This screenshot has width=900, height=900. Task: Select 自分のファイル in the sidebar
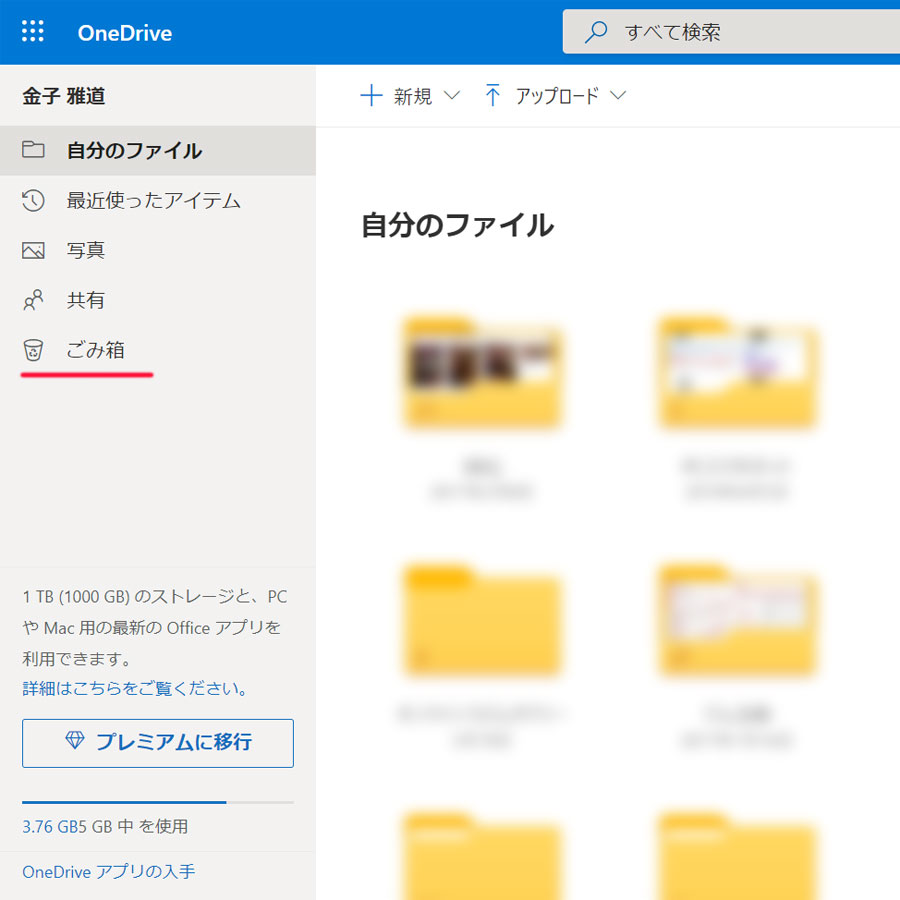click(x=158, y=150)
